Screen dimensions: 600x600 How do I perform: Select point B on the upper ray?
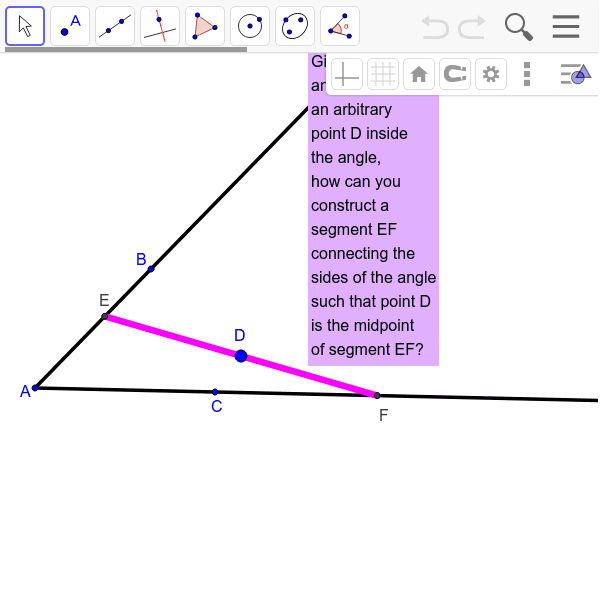(x=151, y=269)
